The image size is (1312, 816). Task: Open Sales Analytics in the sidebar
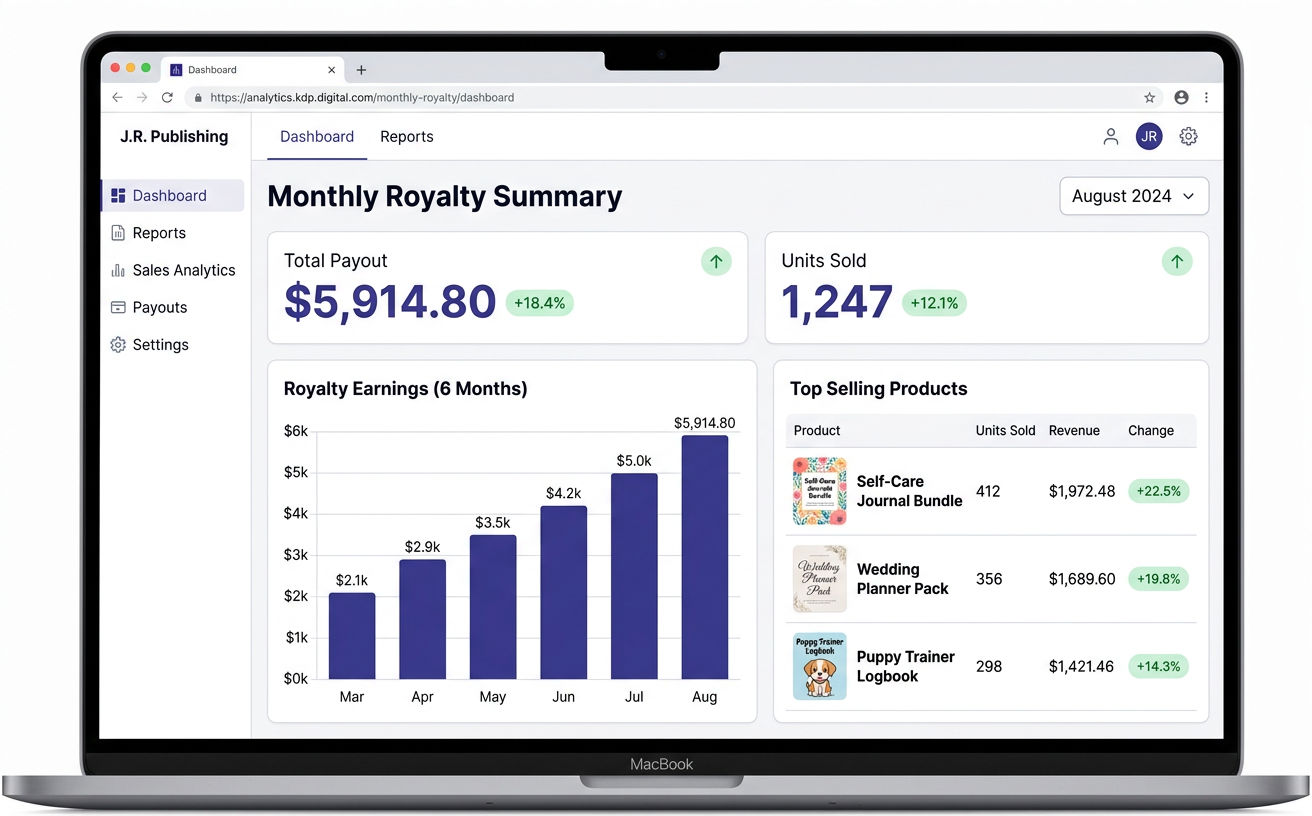(184, 270)
